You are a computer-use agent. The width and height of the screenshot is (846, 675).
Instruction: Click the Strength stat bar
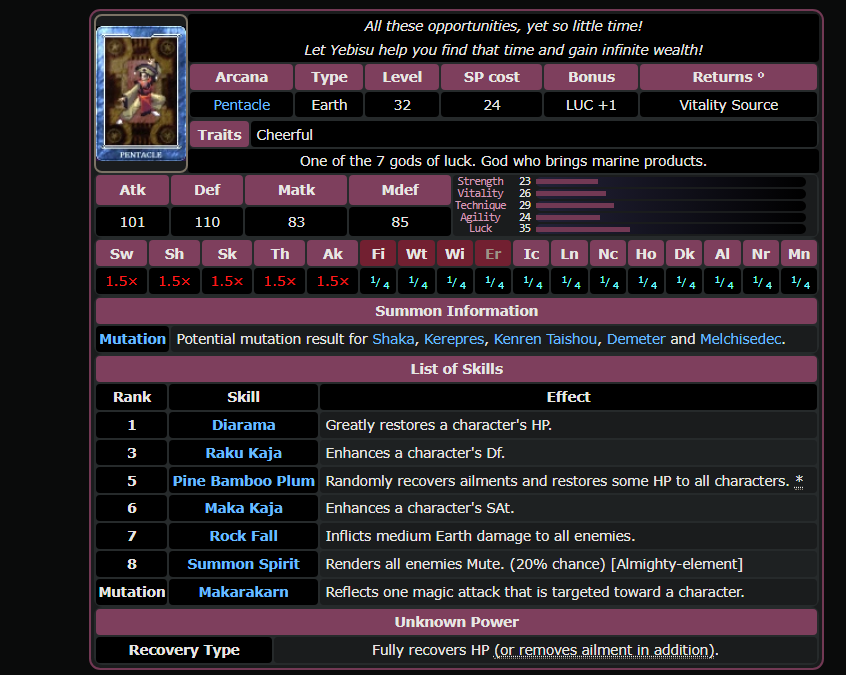(x=671, y=181)
